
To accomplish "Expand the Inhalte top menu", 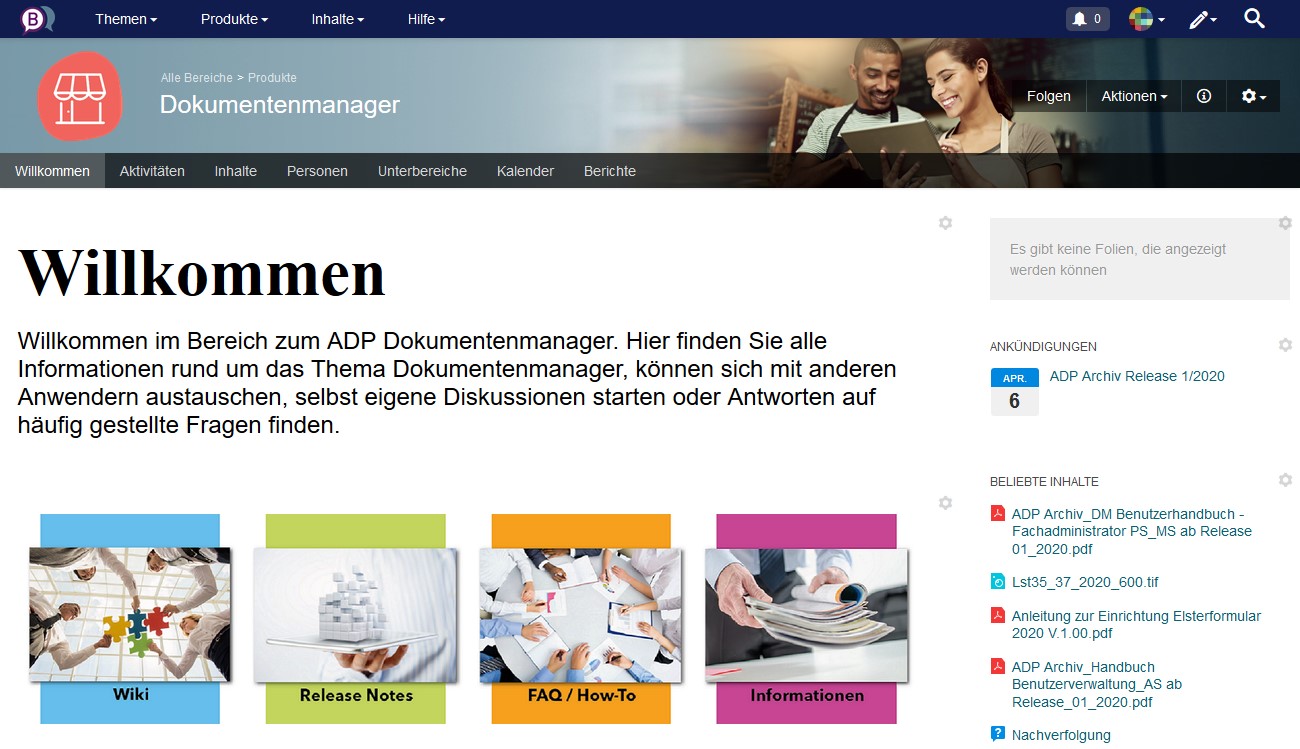I will (x=337, y=19).
